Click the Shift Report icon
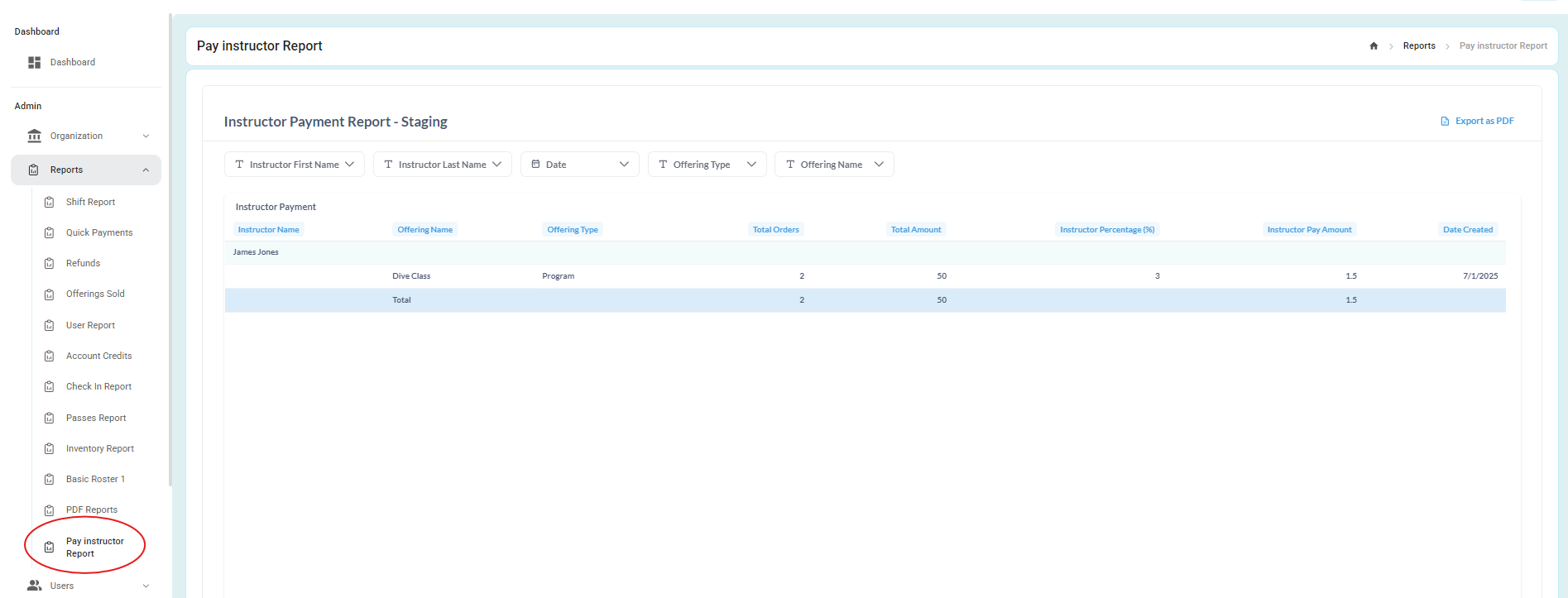This screenshot has width=1568, height=598. (x=49, y=202)
